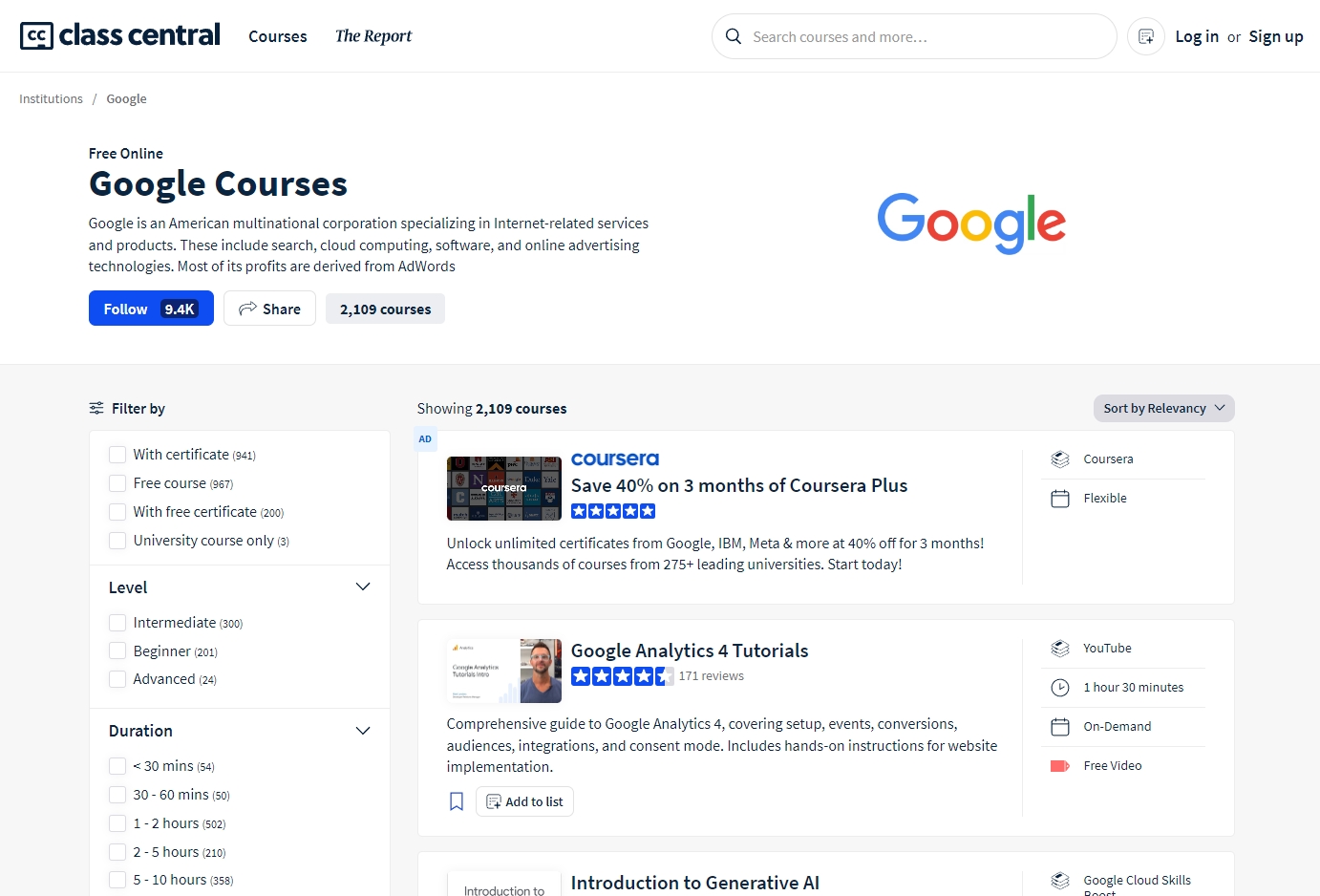Open the lists icon beside Log in

point(1146,36)
